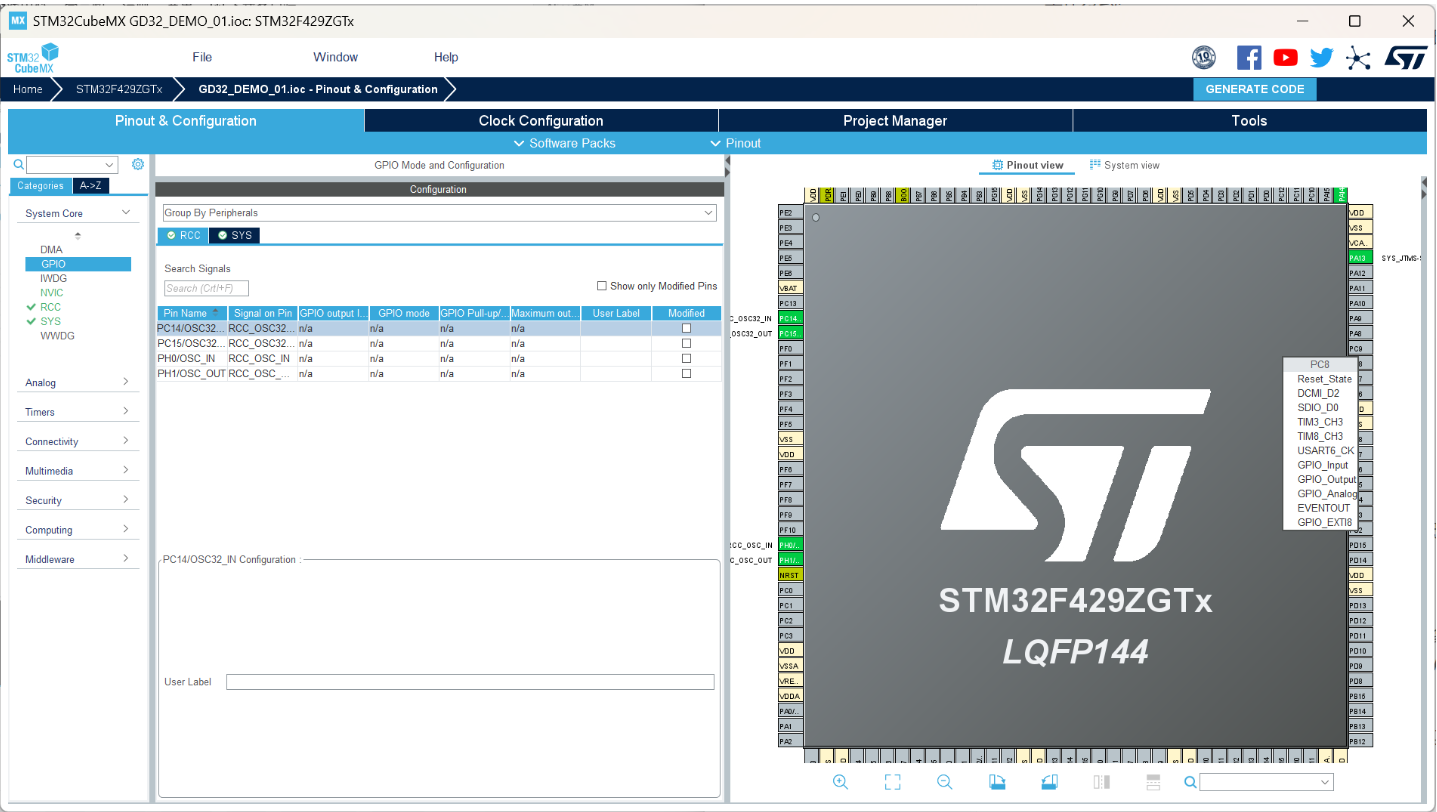Open the ST YouTube channel icon
This screenshot has width=1437, height=812.
point(1286,58)
